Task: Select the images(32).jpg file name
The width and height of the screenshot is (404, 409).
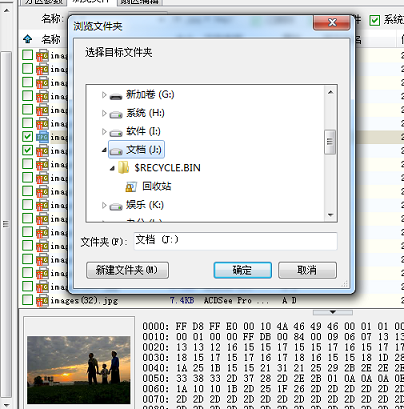Action: pyautogui.click(x=84, y=301)
